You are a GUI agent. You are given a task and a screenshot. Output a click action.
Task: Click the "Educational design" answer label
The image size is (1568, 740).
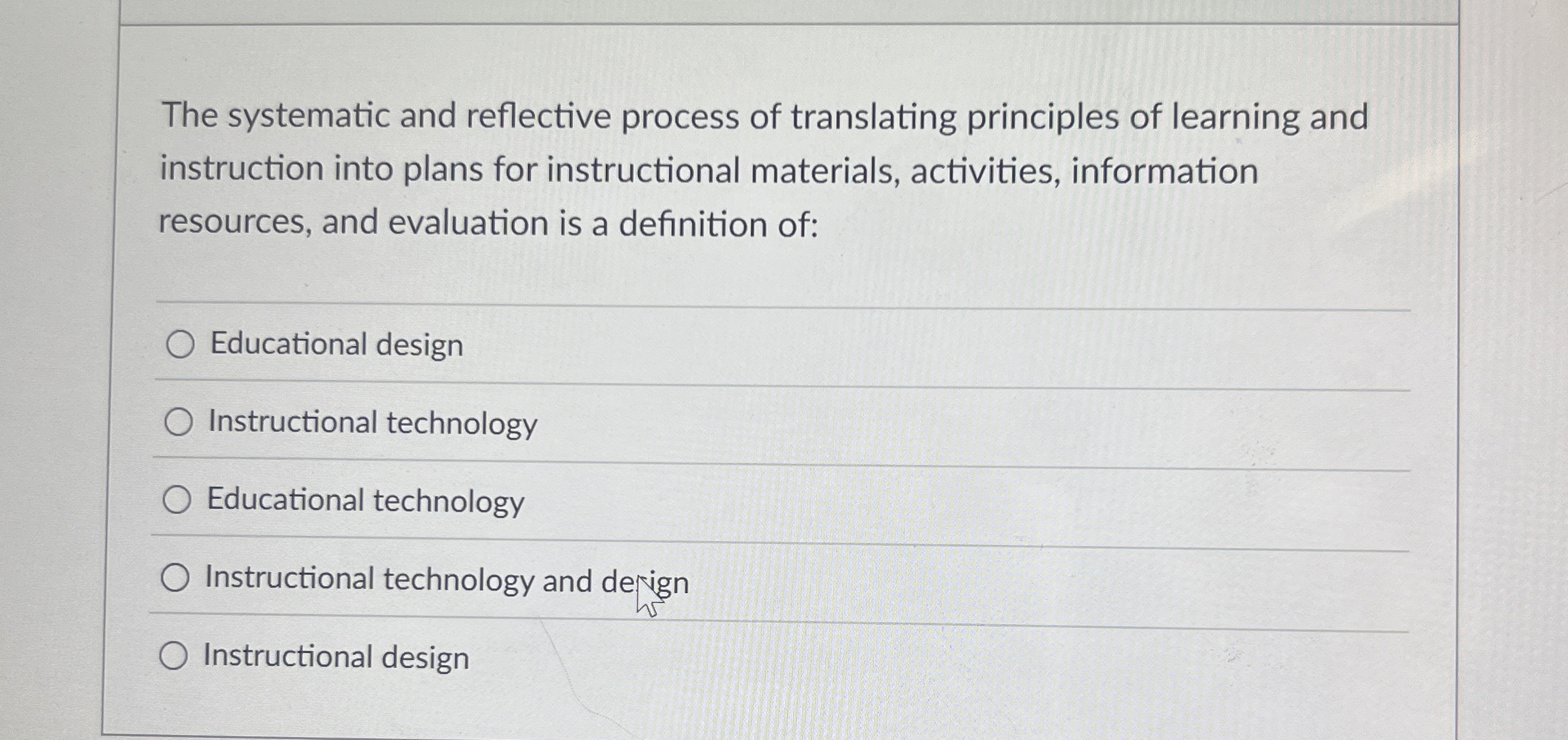[x=337, y=345]
